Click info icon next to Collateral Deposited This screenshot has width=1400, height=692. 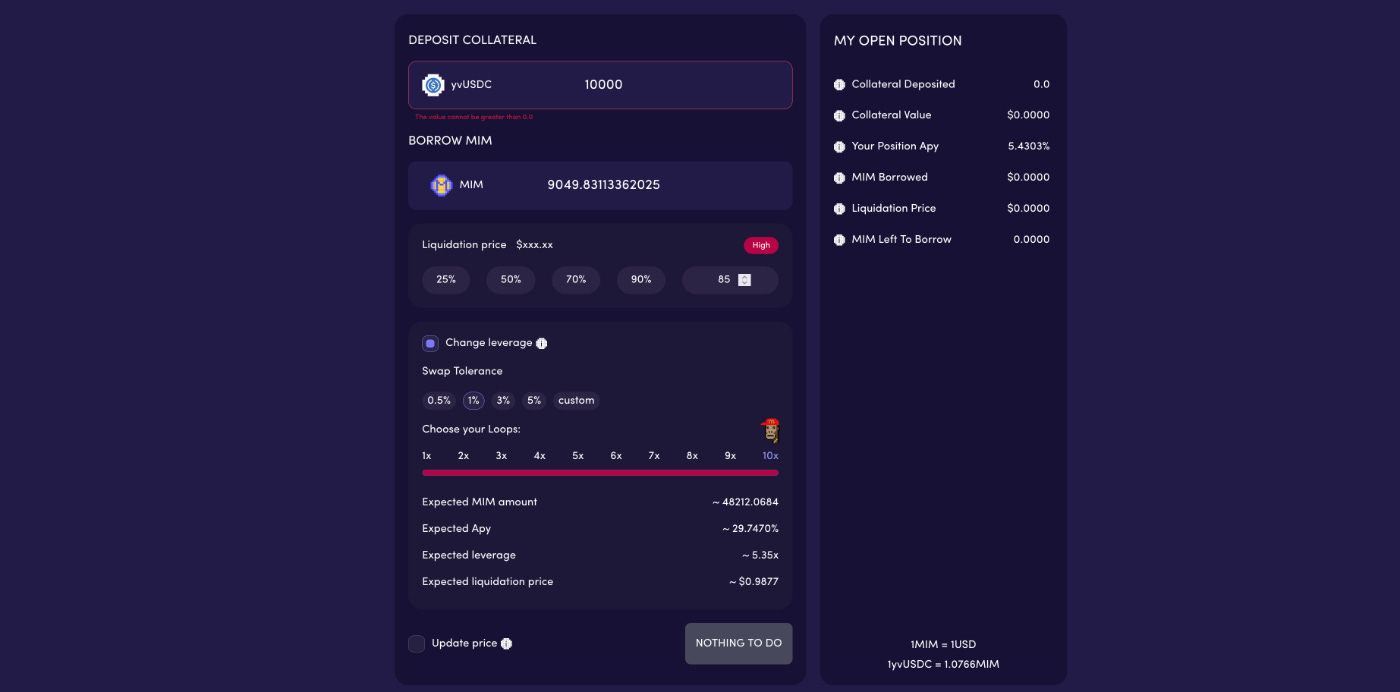click(840, 85)
